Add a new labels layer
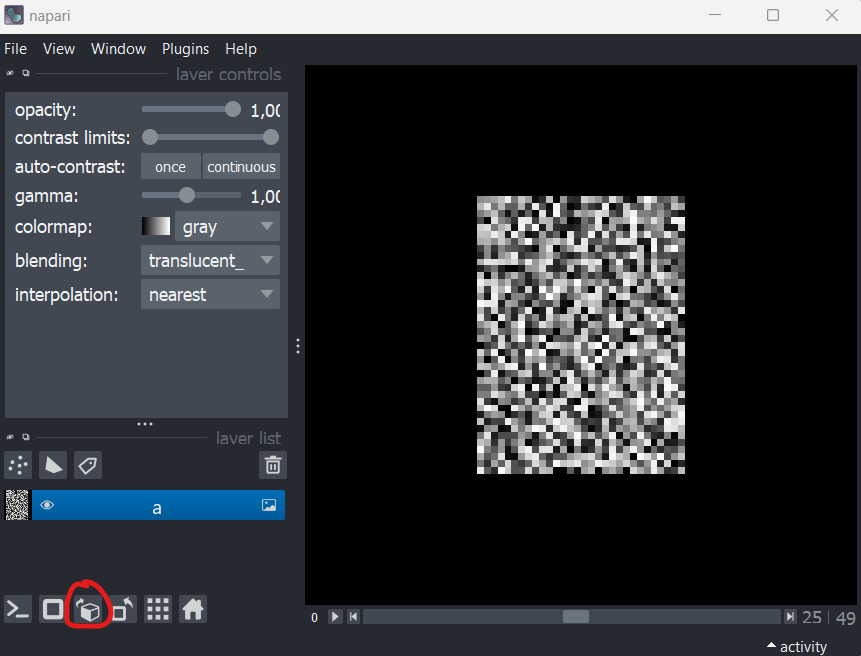The height and width of the screenshot is (656, 861). (87, 465)
